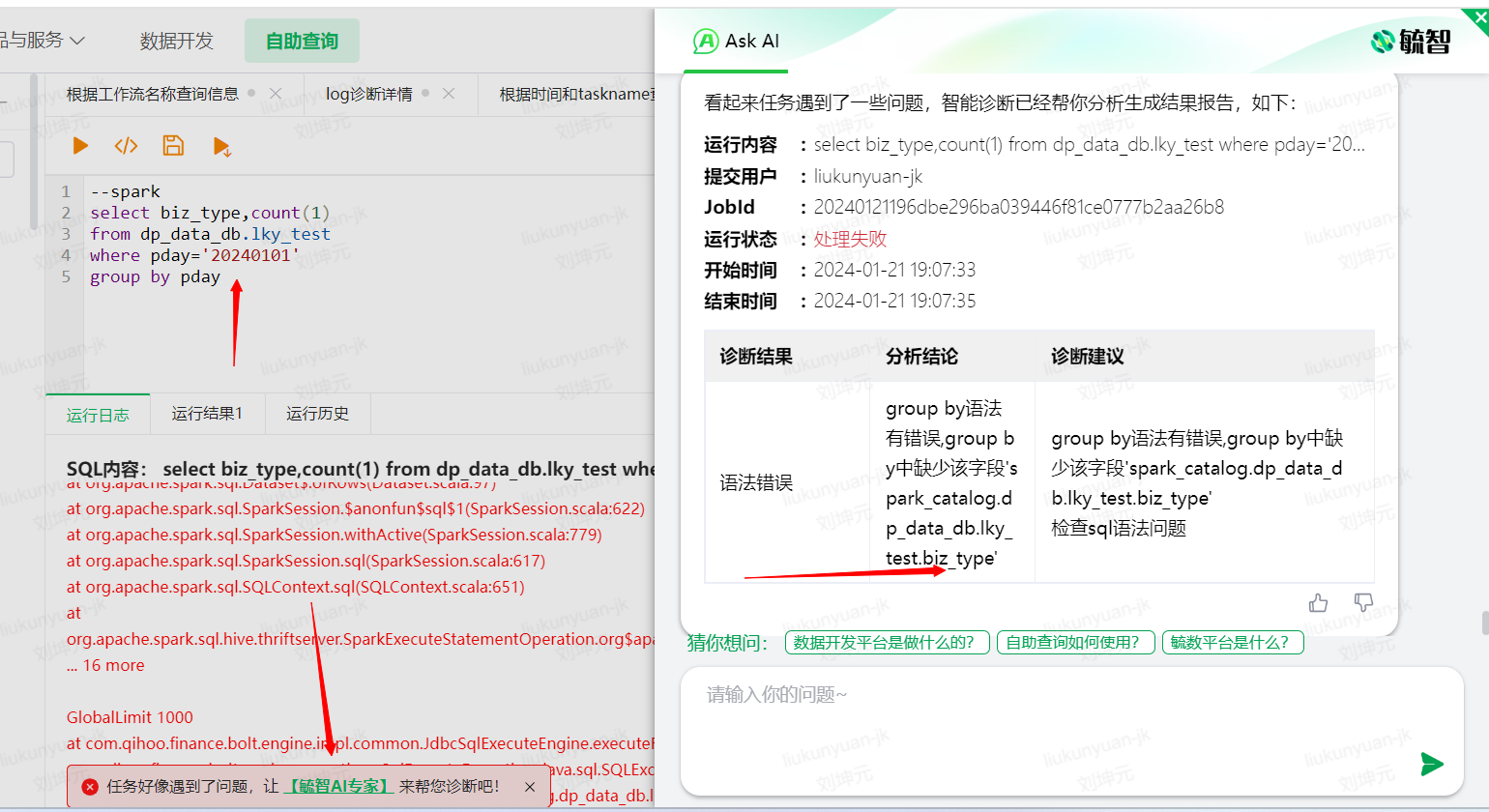Switch to the 运行结果1 tab
The image size is (1489, 812).
click(207, 414)
